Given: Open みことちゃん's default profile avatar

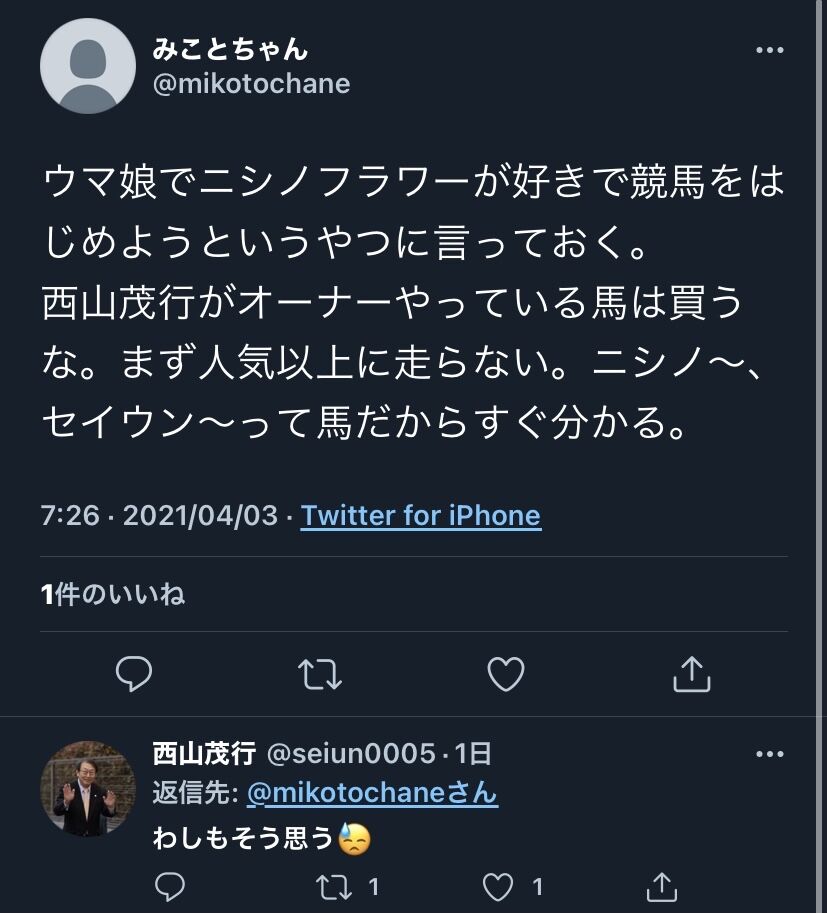Looking at the screenshot, I should (87, 66).
